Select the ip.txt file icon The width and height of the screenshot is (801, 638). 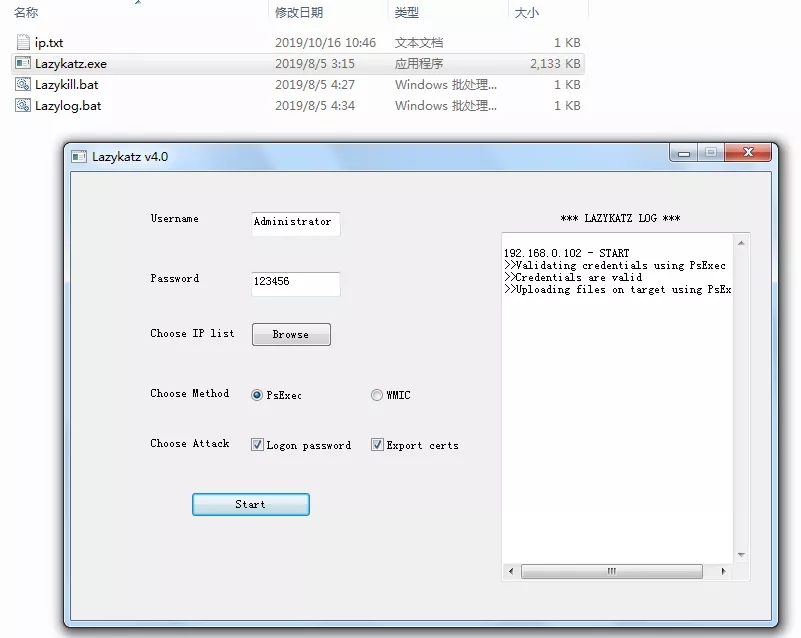(24, 43)
